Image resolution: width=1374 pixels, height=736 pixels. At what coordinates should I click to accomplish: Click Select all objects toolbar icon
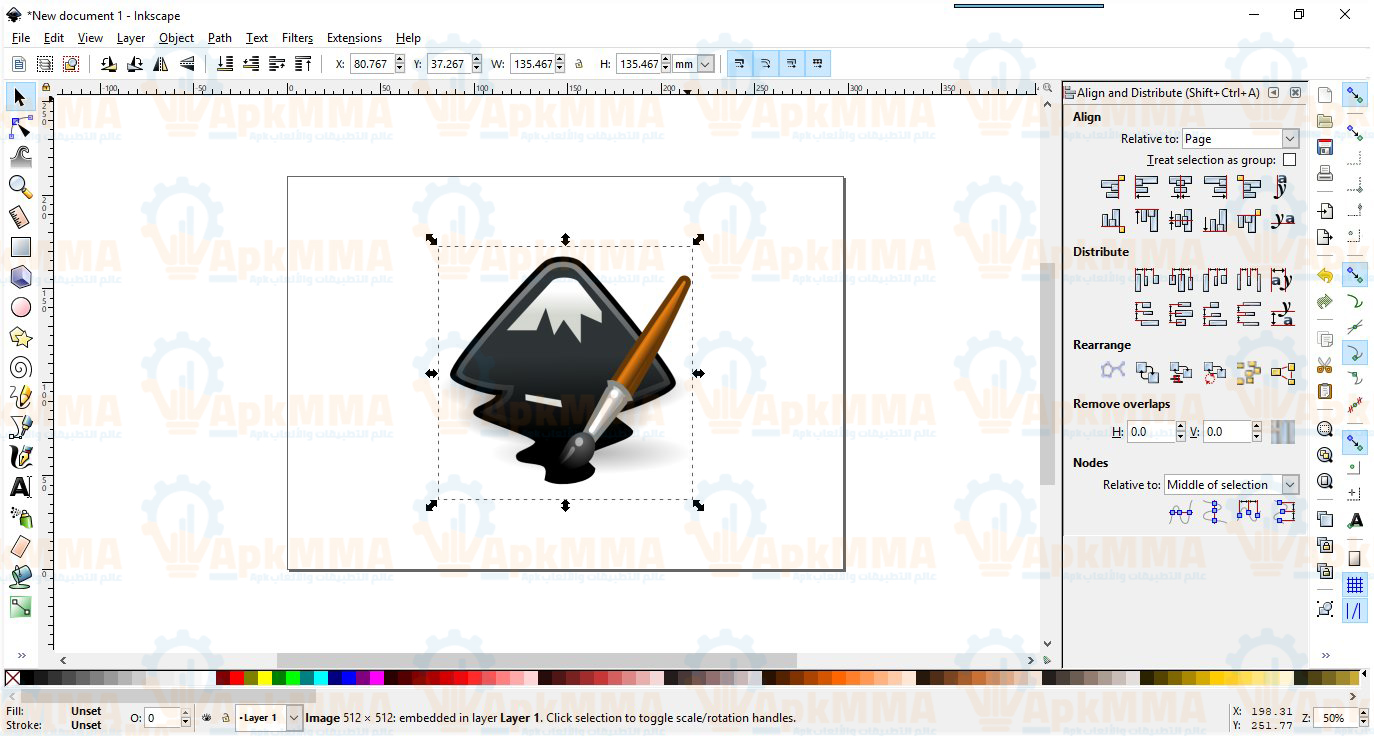click(19, 64)
